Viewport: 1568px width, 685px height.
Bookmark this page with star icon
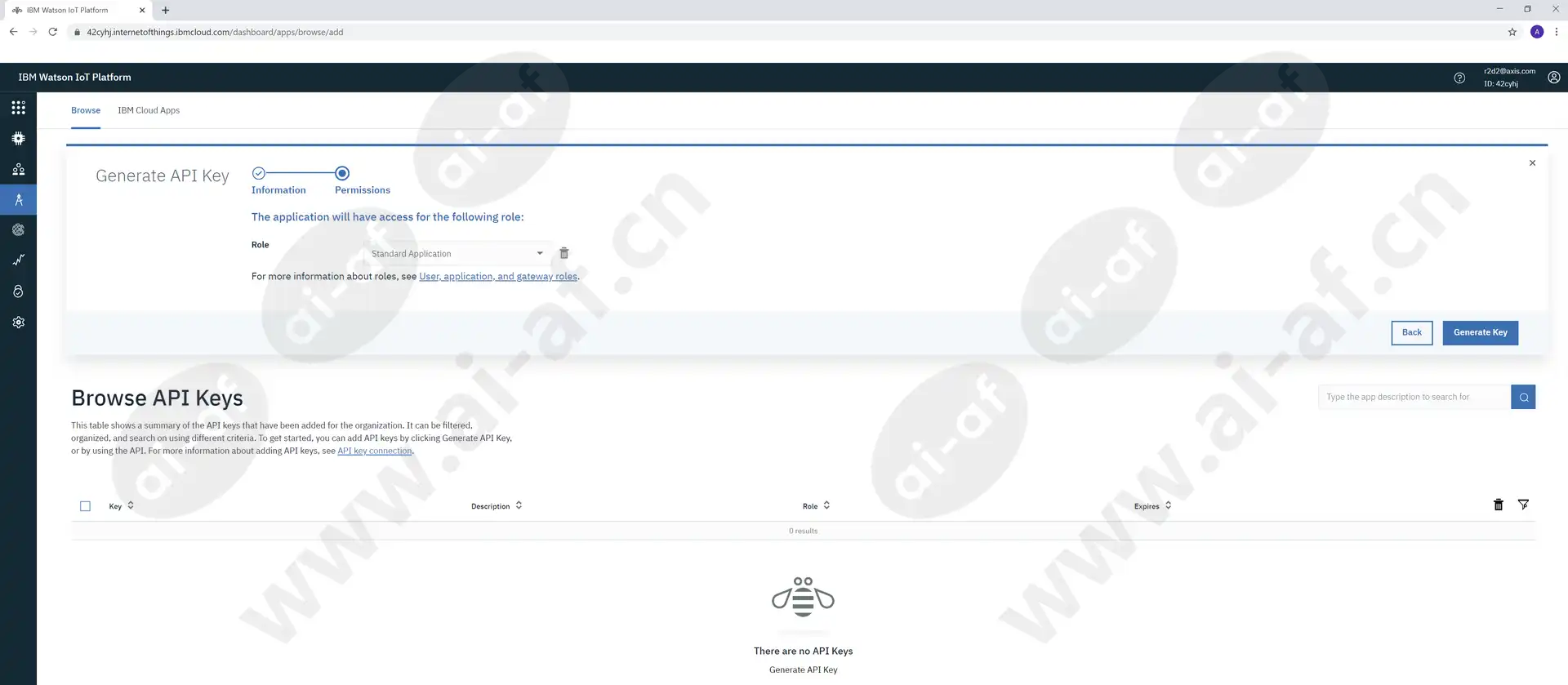pyautogui.click(x=1512, y=32)
